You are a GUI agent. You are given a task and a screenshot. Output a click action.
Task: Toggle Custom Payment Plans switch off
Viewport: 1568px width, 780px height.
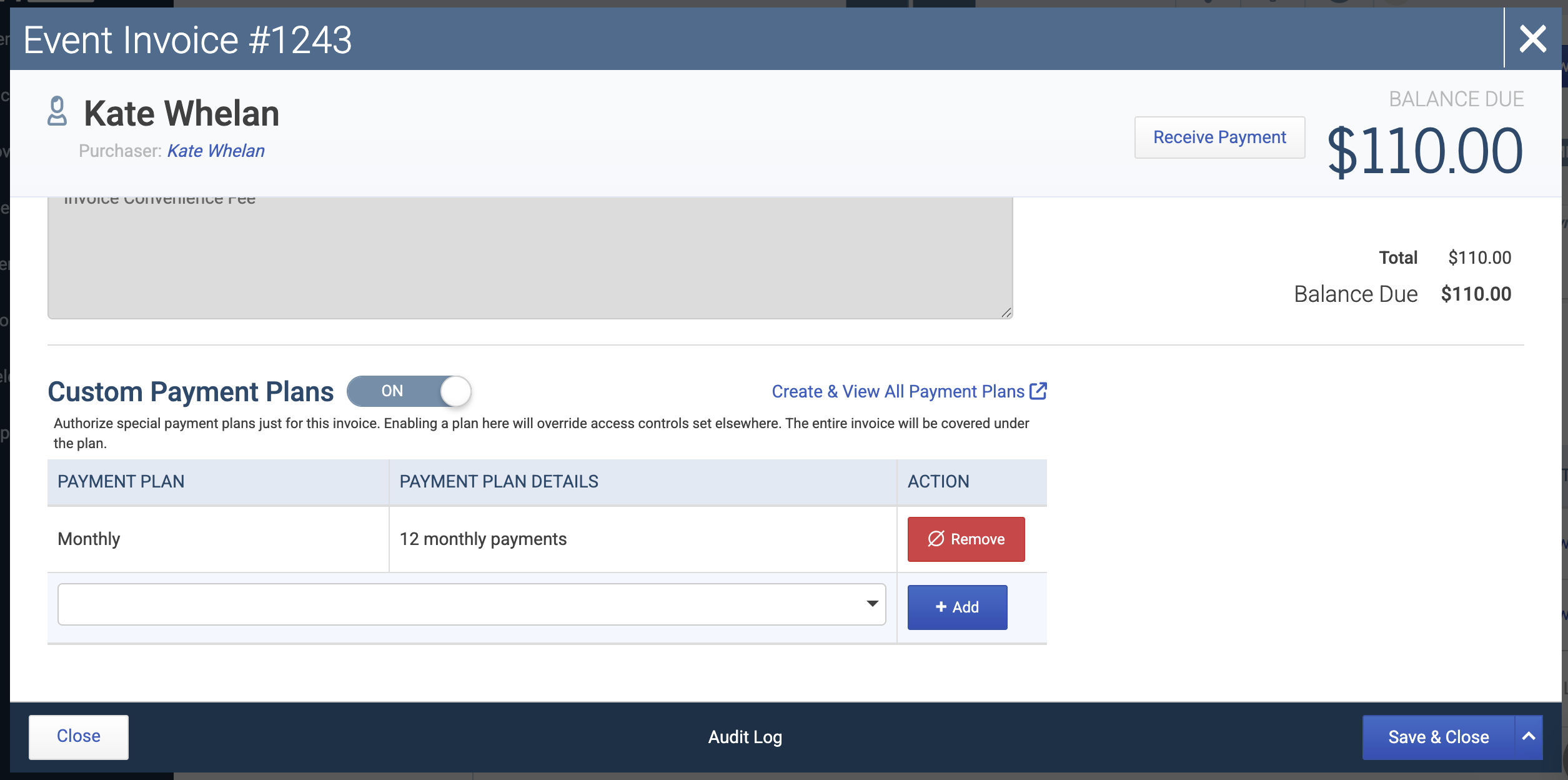(x=409, y=391)
